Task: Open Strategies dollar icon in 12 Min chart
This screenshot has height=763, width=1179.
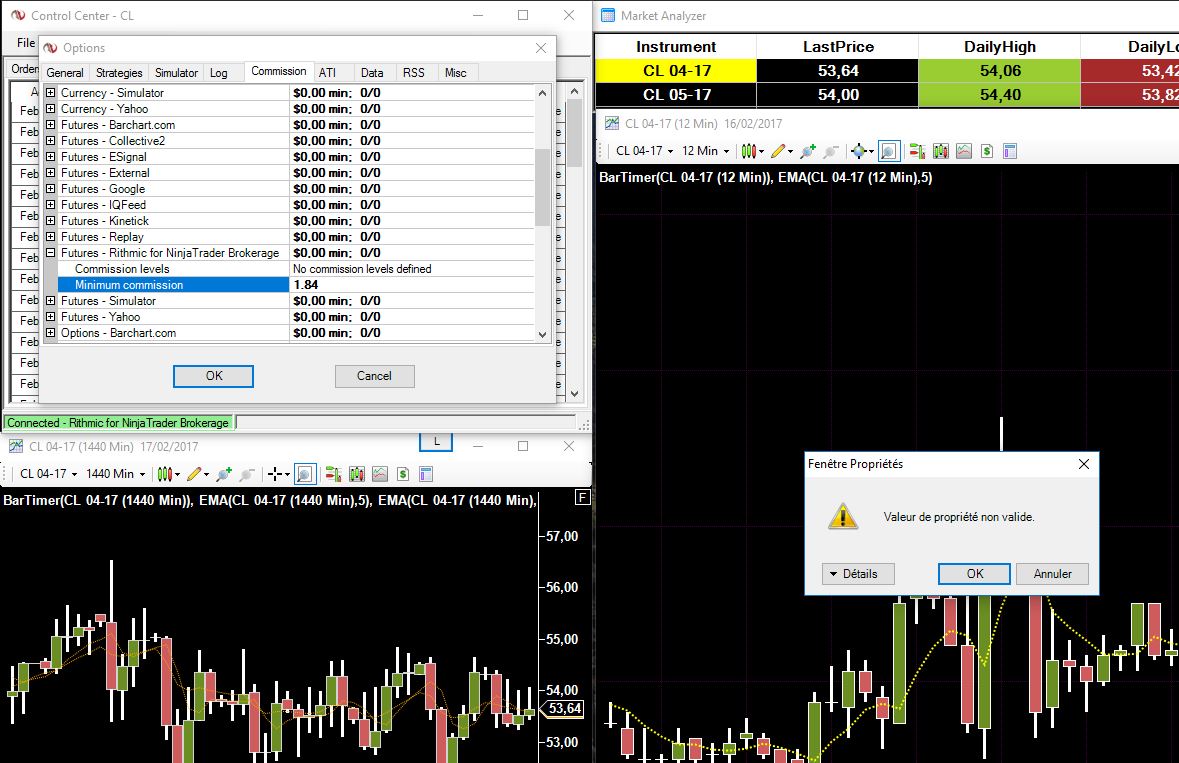Action: click(987, 151)
